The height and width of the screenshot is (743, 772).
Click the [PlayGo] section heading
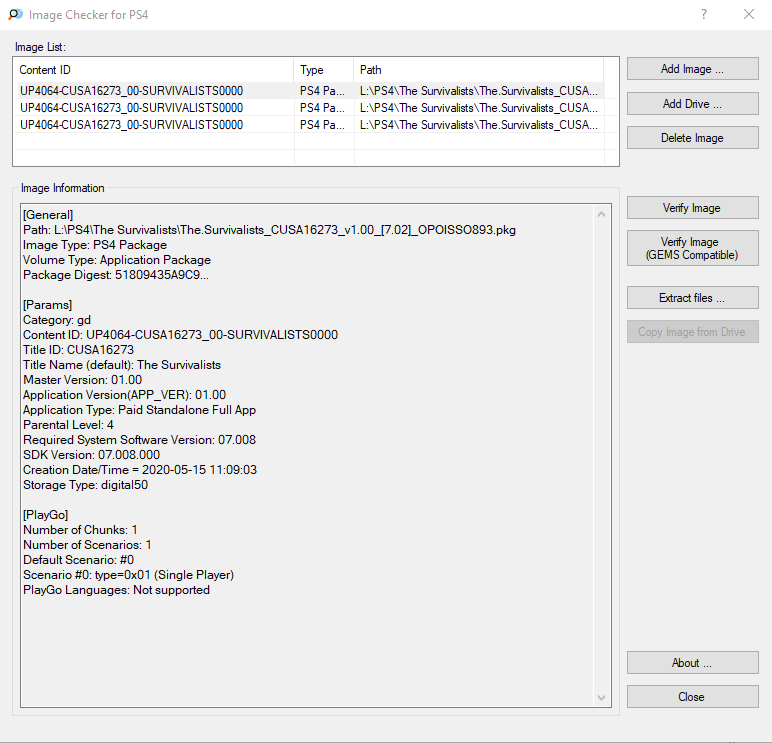click(x=45, y=515)
